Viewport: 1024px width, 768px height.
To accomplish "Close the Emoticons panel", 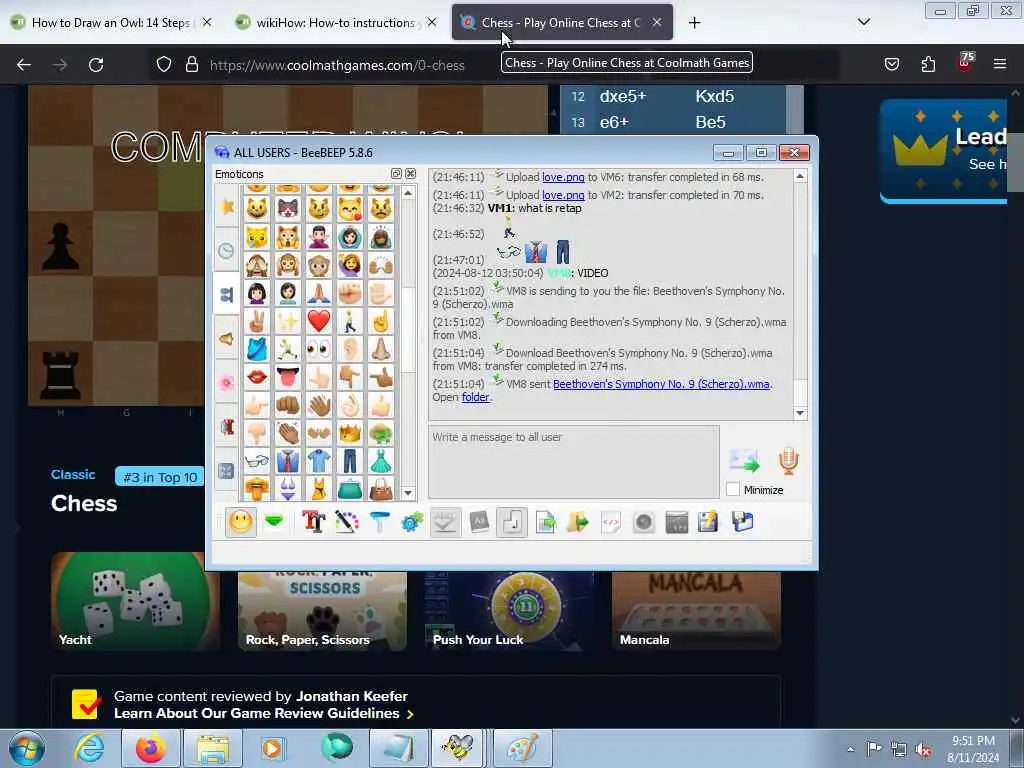I will coord(410,174).
